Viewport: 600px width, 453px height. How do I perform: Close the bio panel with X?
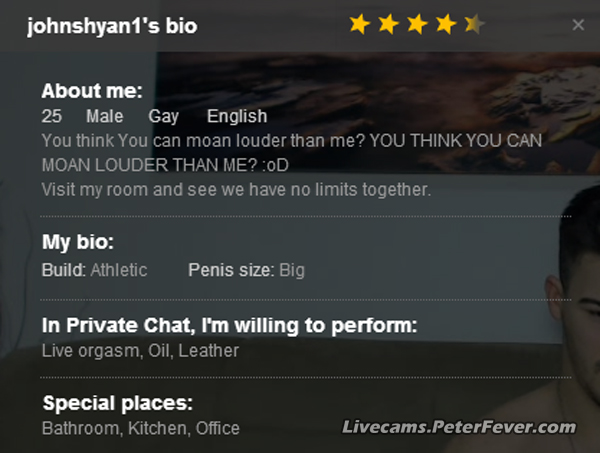tap(578, 25)
